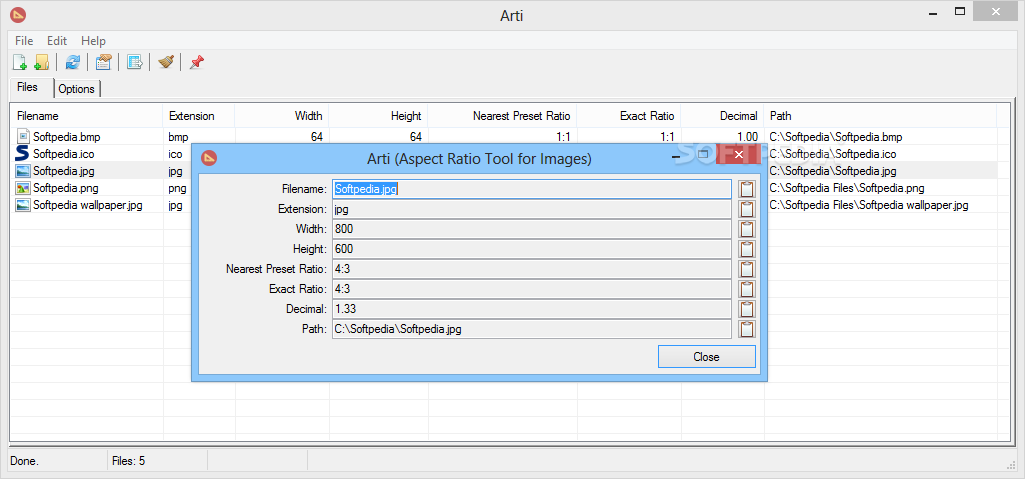Image resolution: width=1025 pixels, height=479 pixels.
Task: Close the Aspect Ratio dialog with the red X
Action: click(739, 155)
